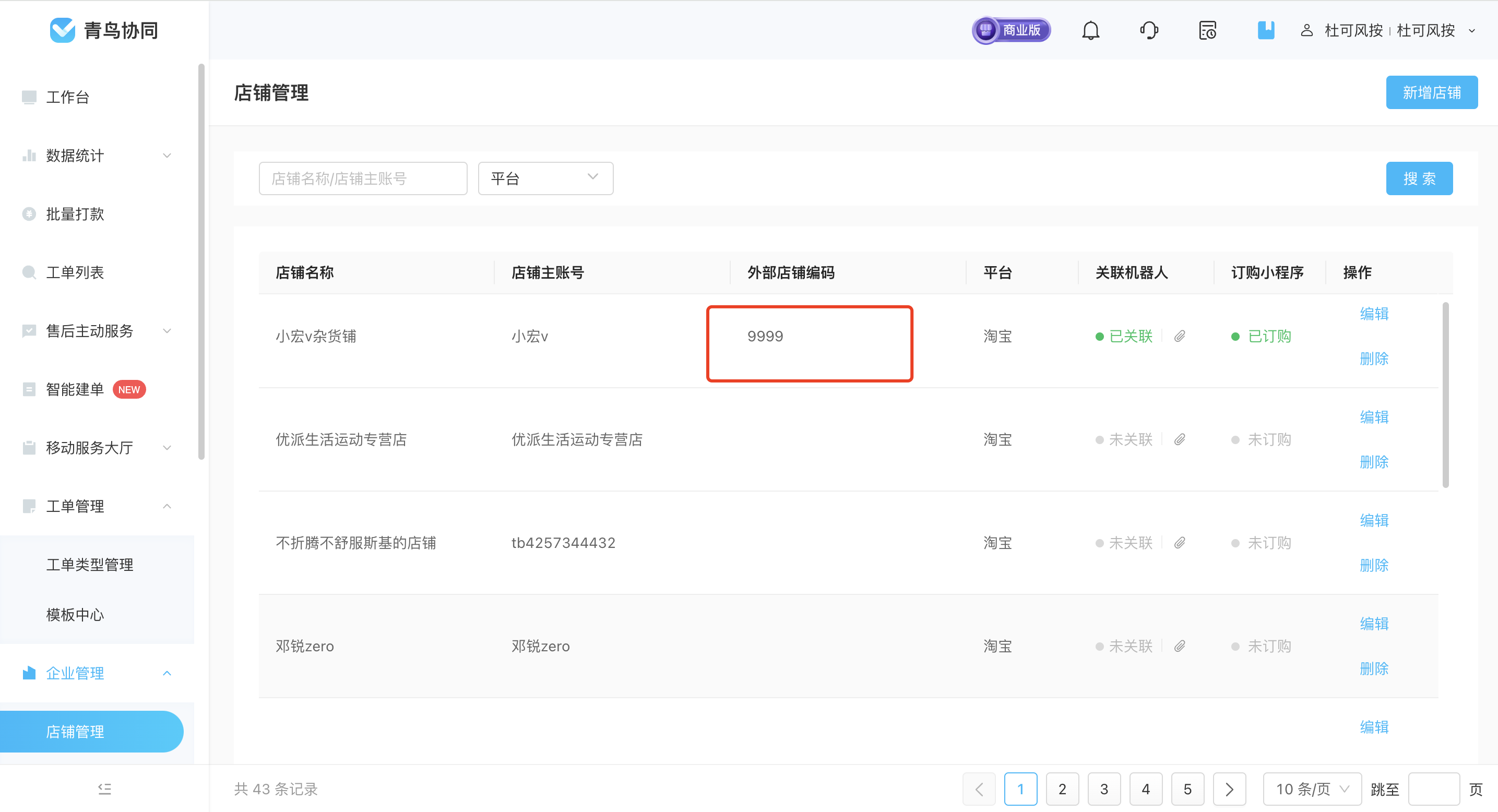Click the 未关联 status for 邓锐zero
This screenshot has height=812, width=1498.
click(1124, 646)
